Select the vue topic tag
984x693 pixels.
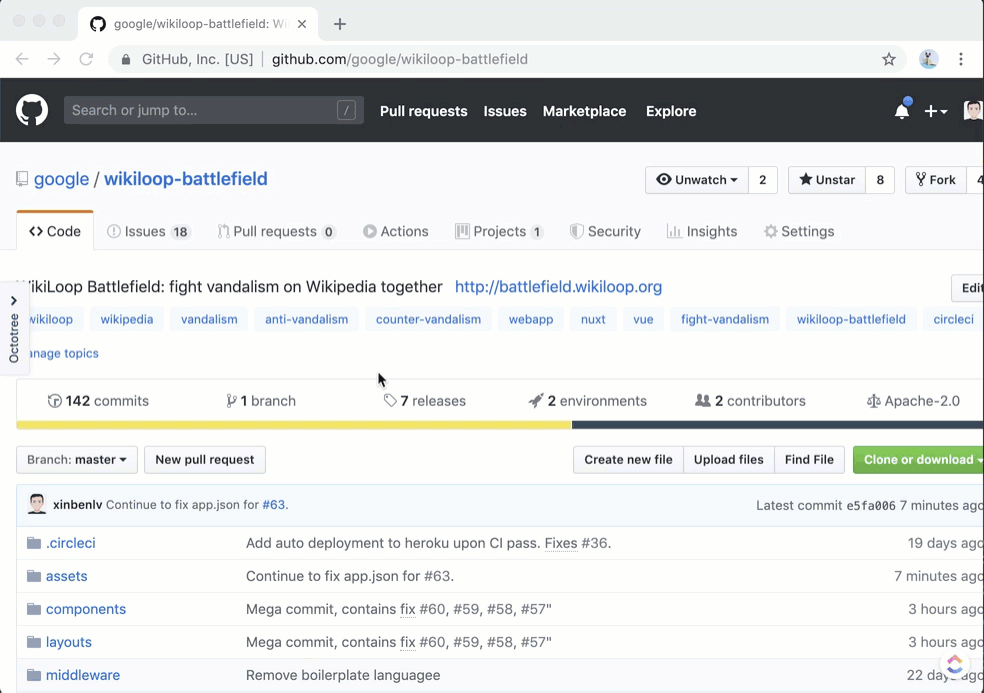click(x=643, y=320)
